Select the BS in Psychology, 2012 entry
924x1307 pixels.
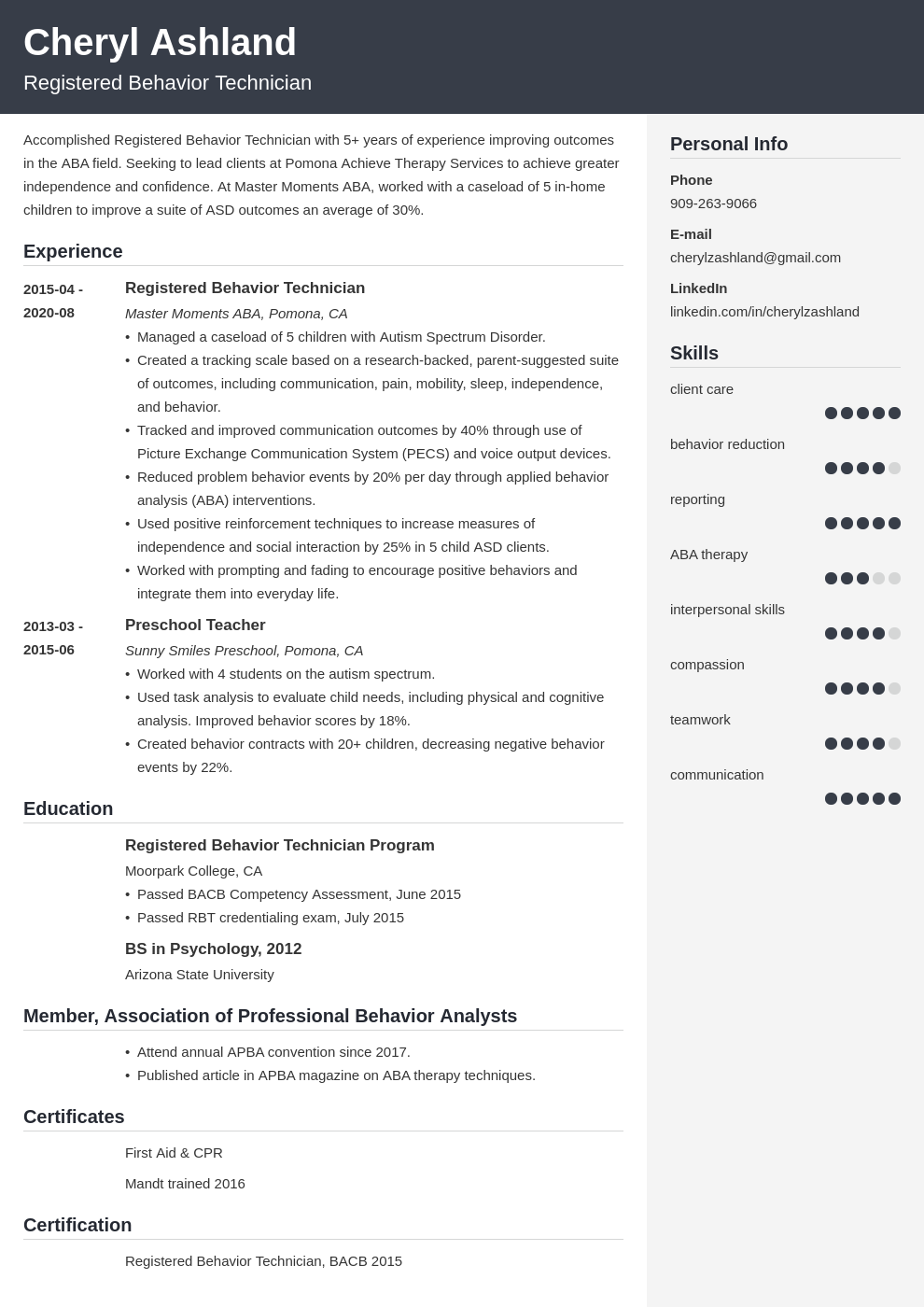pyautogui.click(x=213, y=949)
